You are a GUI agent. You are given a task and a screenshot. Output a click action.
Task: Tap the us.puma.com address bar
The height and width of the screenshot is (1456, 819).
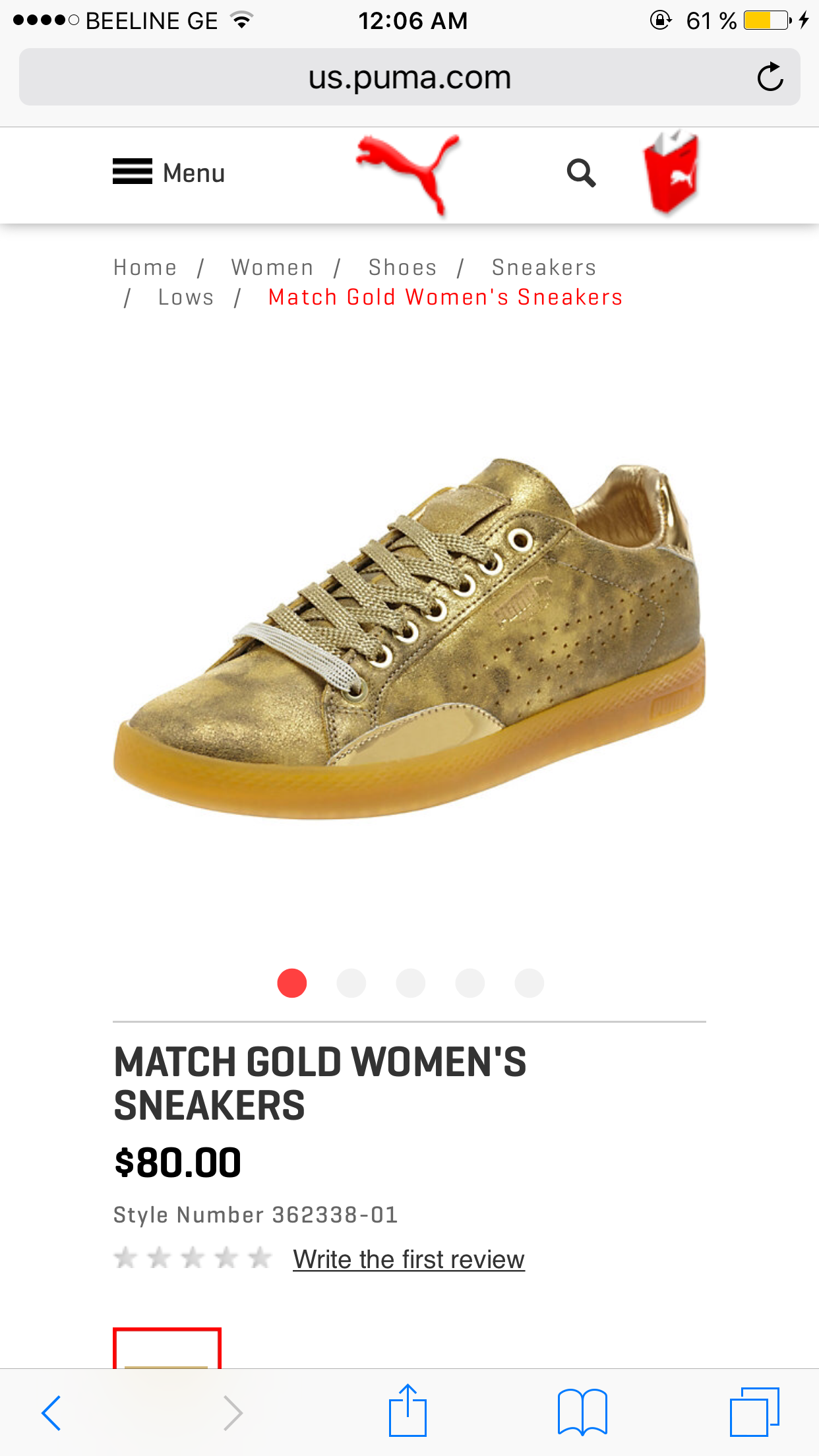coord(409,77)
